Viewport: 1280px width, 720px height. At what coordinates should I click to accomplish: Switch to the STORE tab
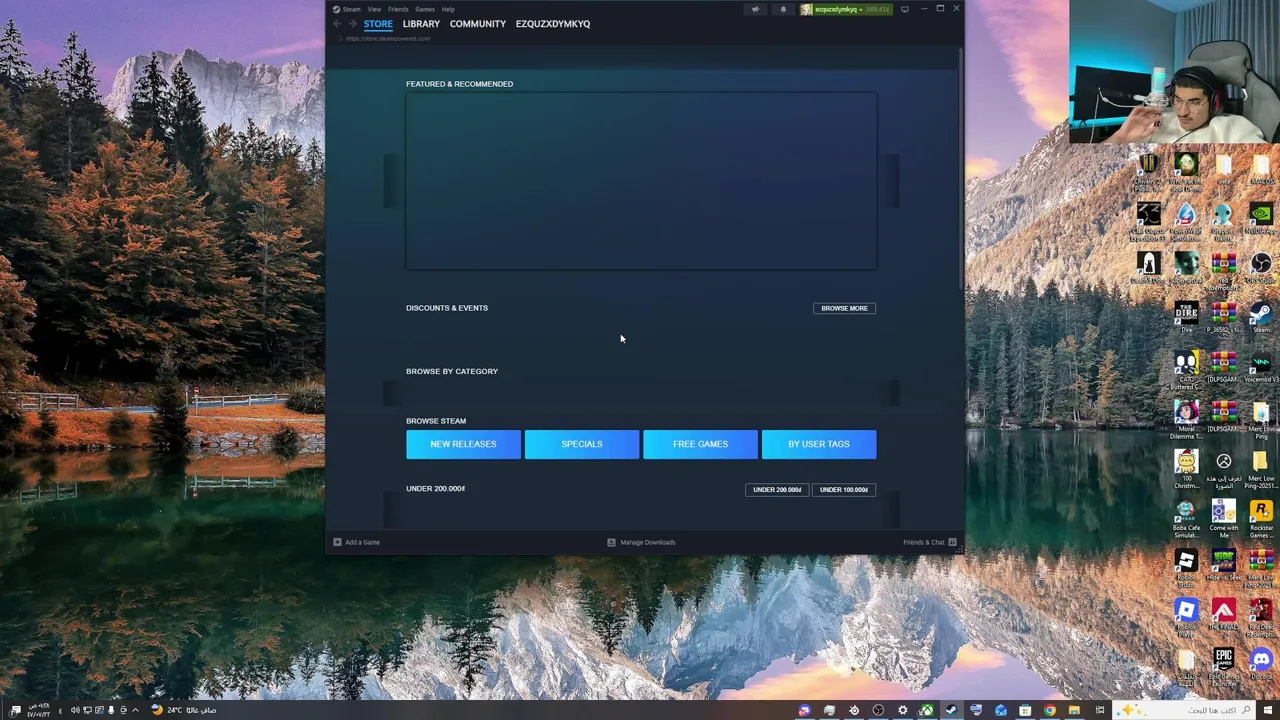378,24
